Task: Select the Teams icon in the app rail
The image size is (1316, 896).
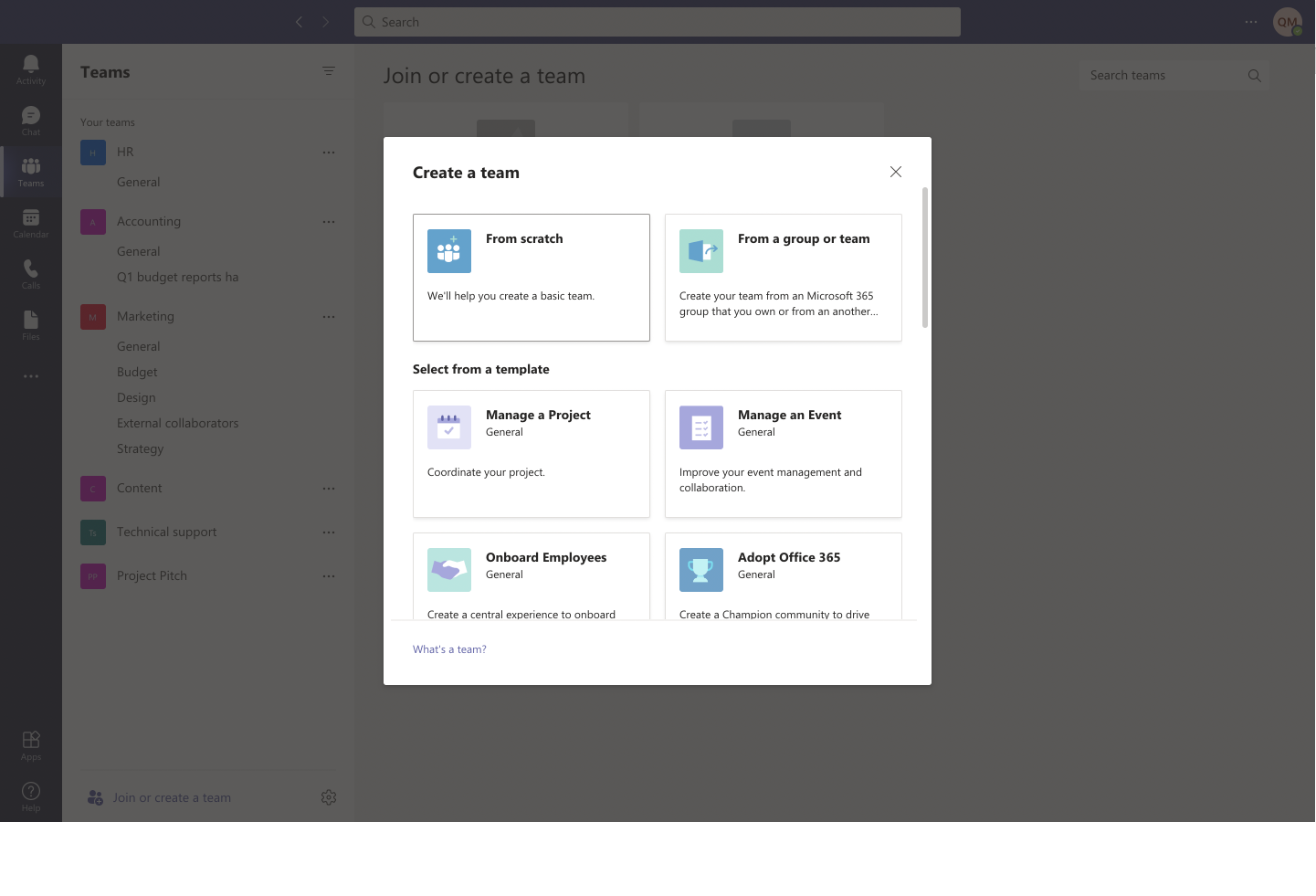Action: click(x=31, y=171)
